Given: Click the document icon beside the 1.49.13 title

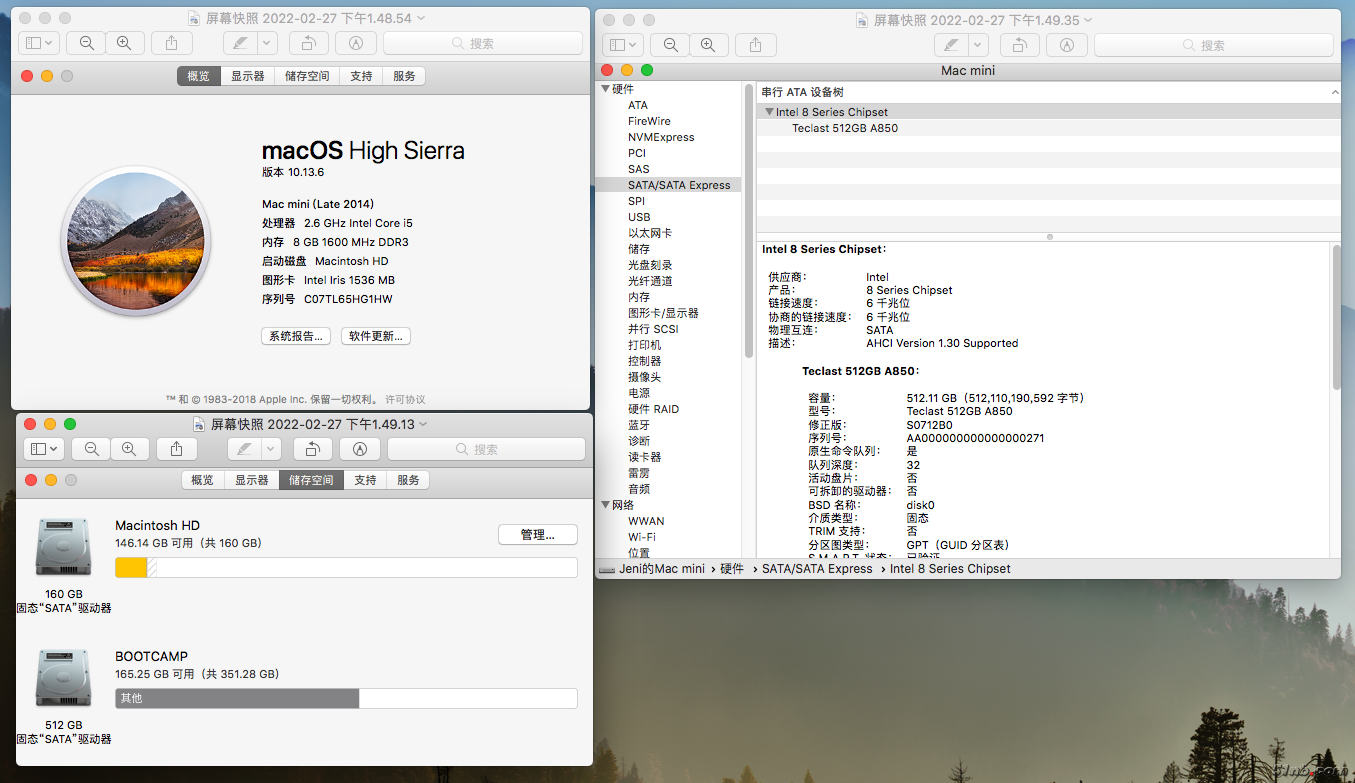Looking at the screenshot, I should (x=199, y=424).
